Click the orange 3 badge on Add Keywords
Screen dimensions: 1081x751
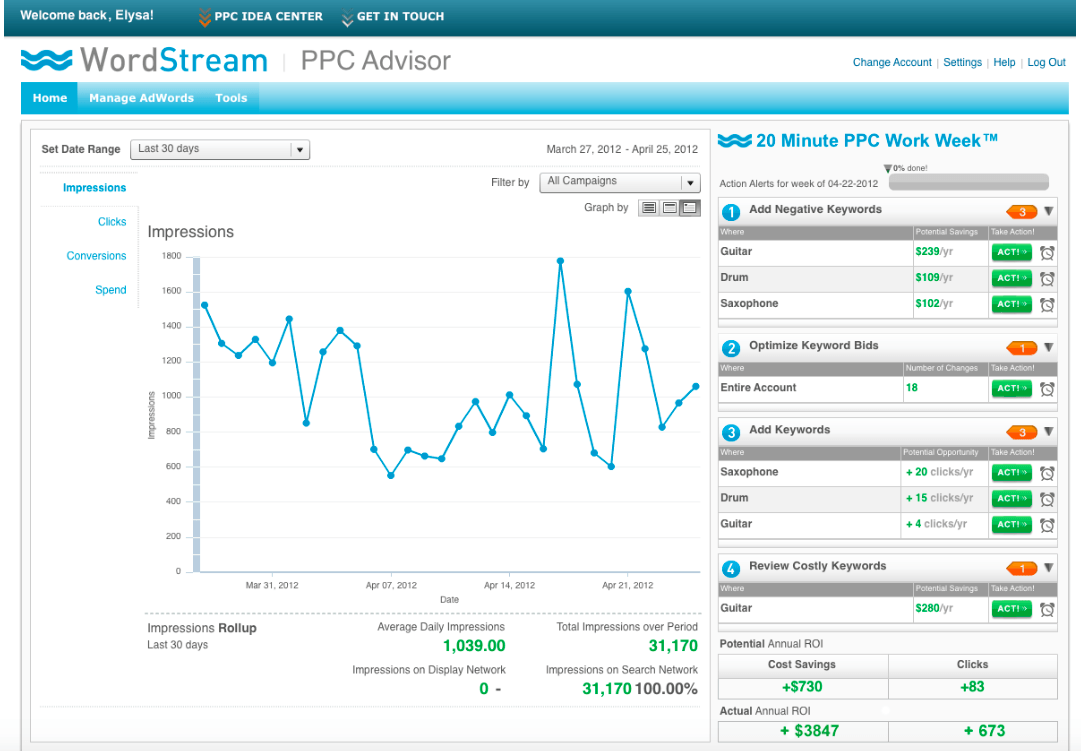[1022, 432]
